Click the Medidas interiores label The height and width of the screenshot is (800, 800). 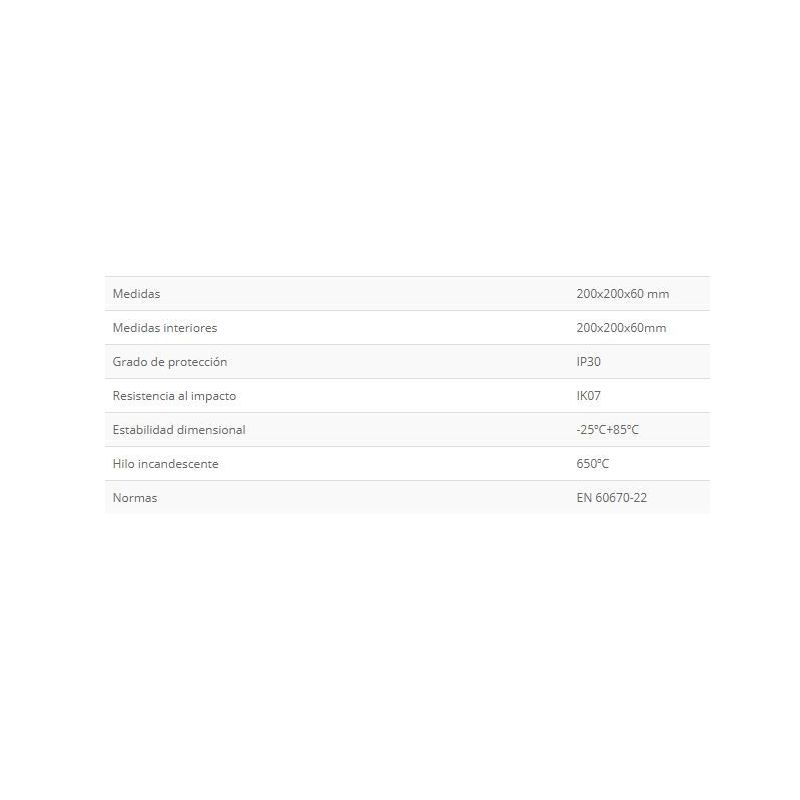pos(165,328)
